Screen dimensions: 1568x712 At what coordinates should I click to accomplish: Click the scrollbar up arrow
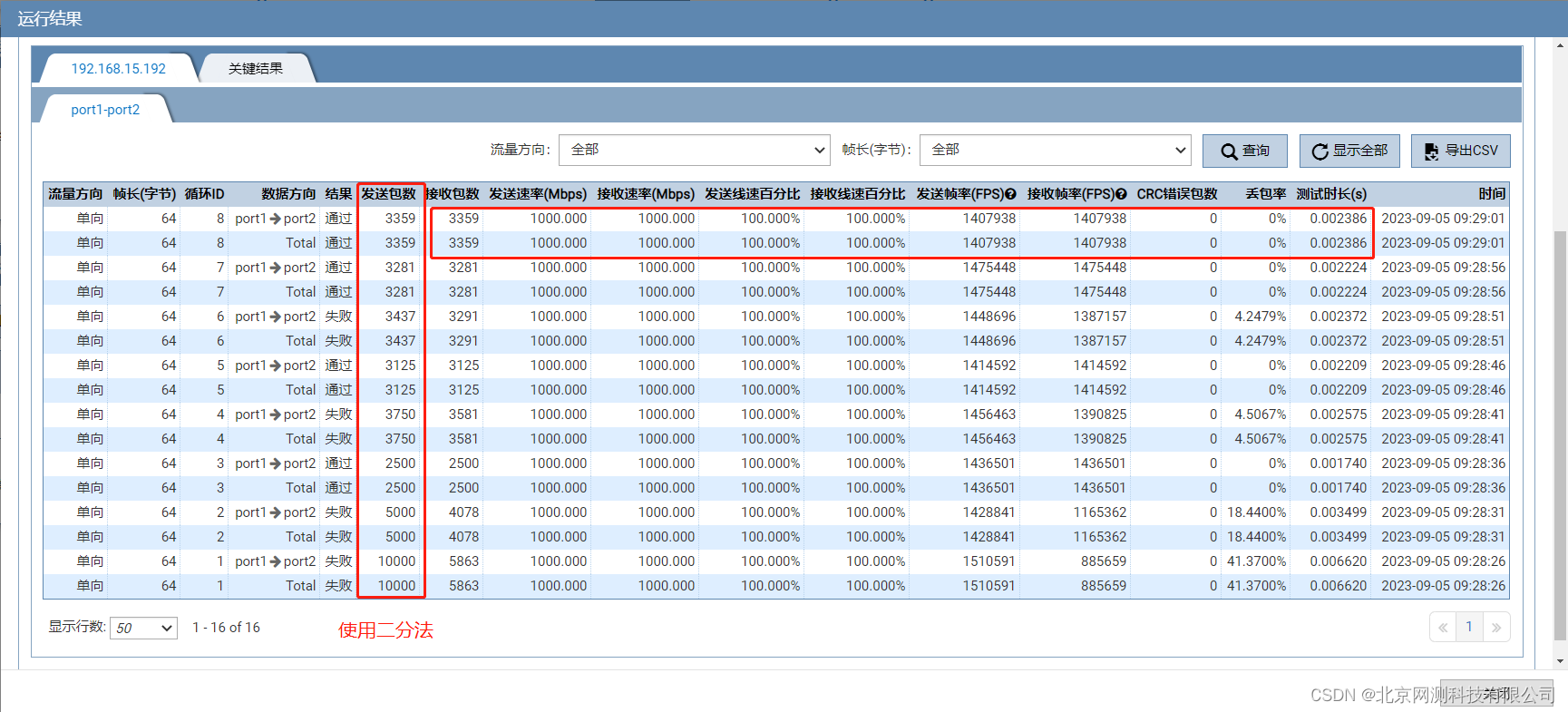(1561, 45)
